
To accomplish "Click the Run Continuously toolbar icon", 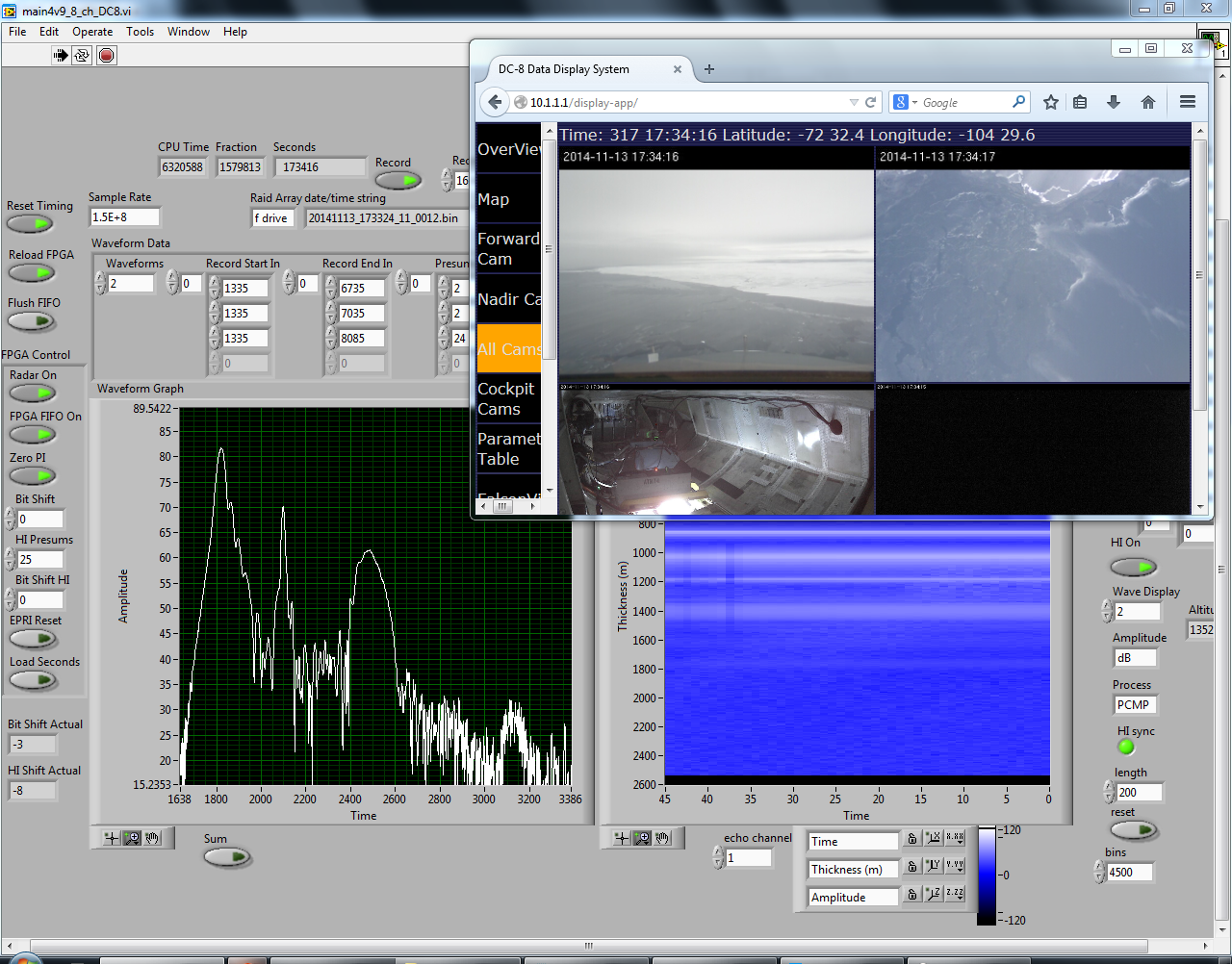I will 82,56.
